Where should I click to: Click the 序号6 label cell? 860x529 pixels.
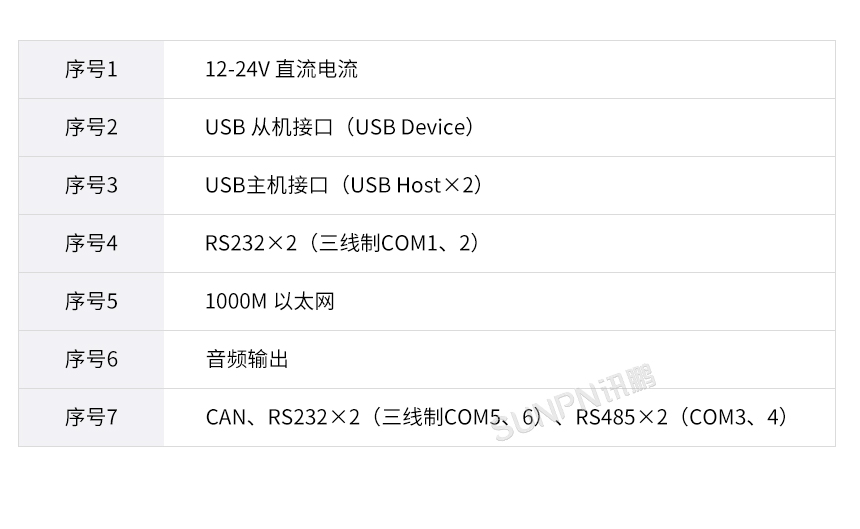pyautogui.click(x=91, y=359)
